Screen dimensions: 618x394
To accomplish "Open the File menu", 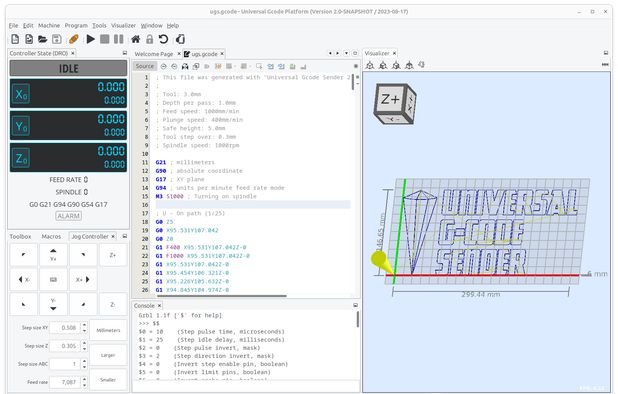I will 13,25.
